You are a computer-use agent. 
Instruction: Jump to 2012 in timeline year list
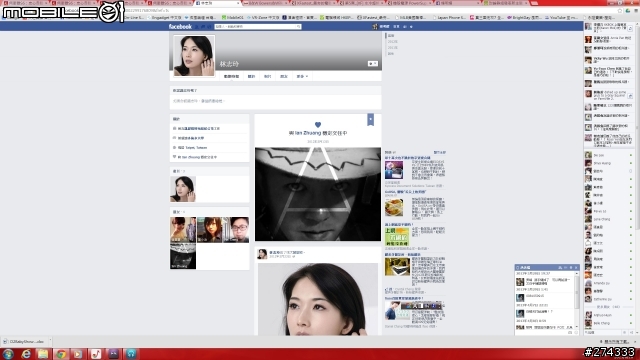(x=393, y=47)
